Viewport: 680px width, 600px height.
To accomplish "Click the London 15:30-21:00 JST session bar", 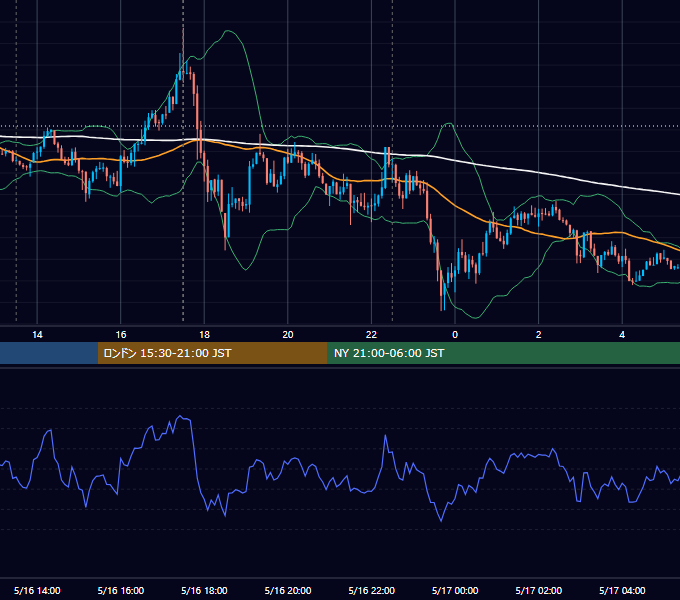I will (212, 353).
